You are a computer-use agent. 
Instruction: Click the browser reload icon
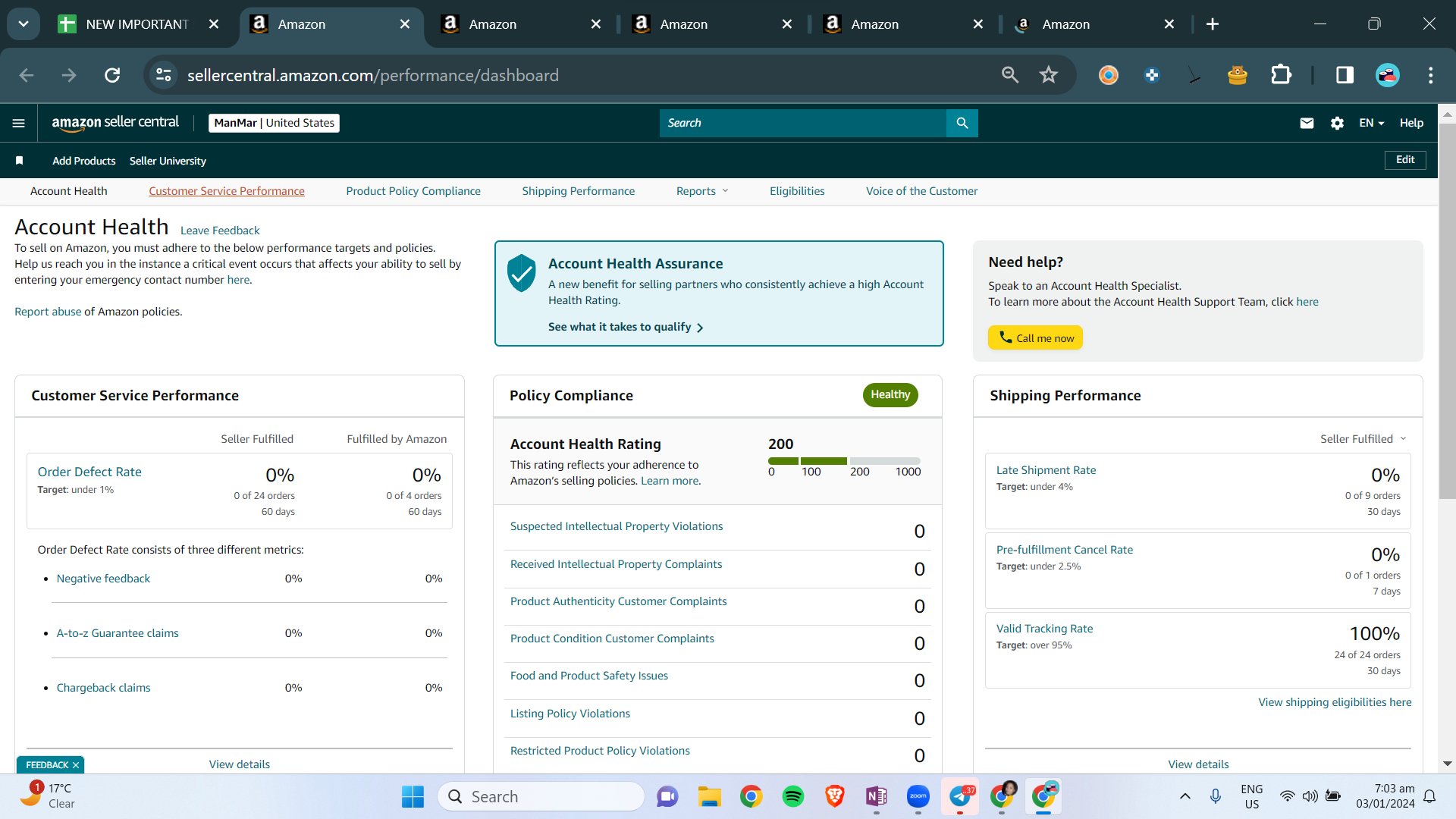tap(112, 75)
